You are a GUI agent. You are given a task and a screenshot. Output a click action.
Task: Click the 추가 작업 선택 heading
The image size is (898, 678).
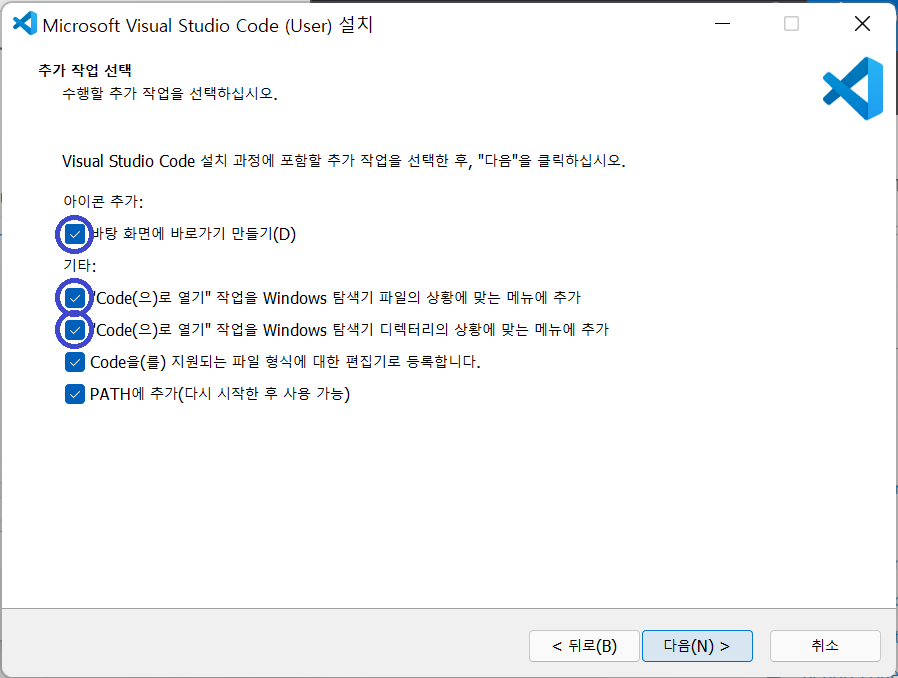(85, 70)
